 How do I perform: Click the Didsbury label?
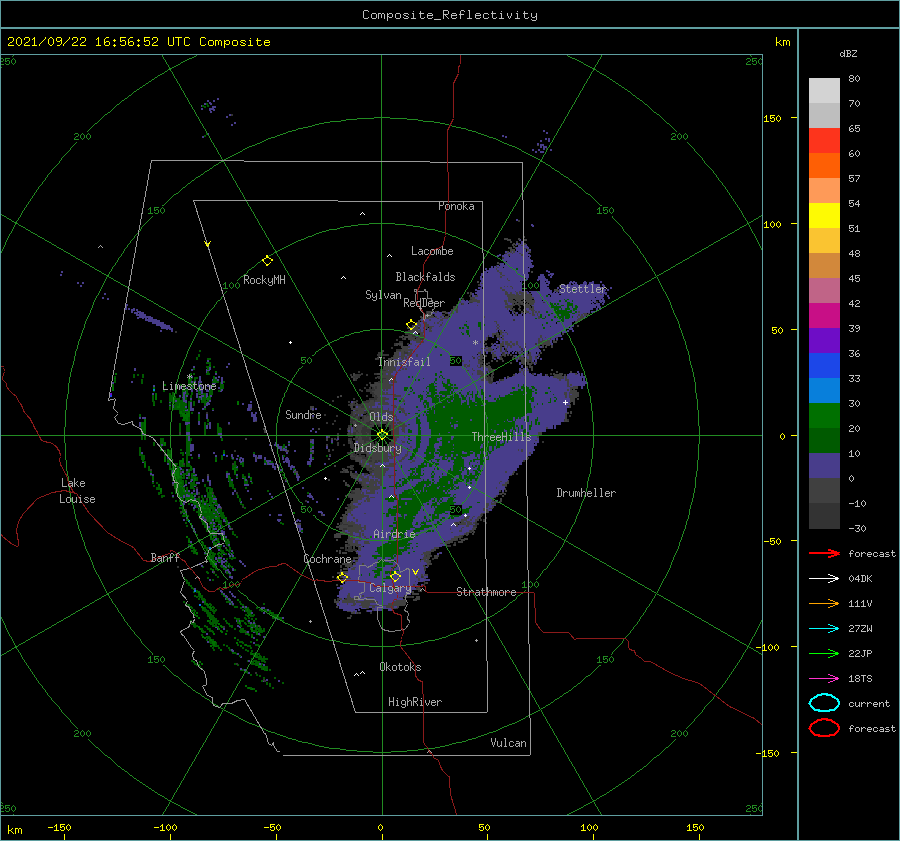coord(377,448)
